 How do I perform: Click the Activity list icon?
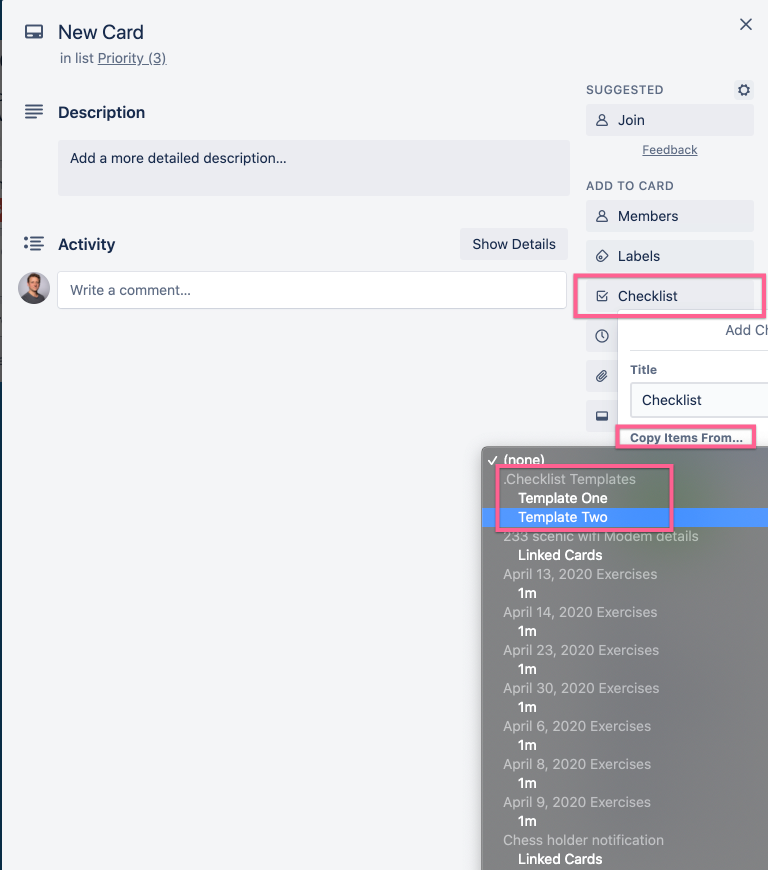(34, 244)
